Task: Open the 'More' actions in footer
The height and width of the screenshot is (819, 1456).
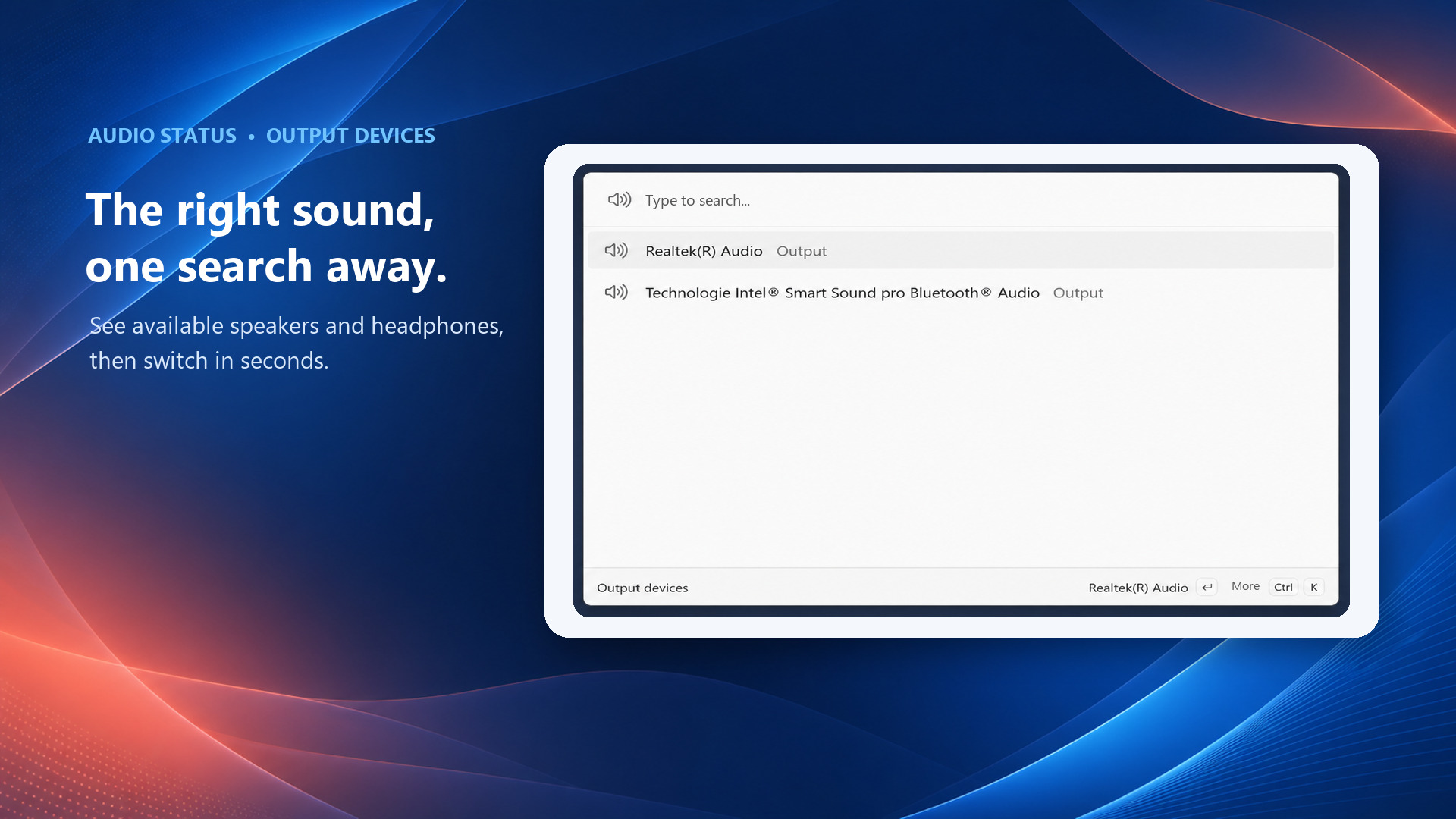Action: point(1245,586)
